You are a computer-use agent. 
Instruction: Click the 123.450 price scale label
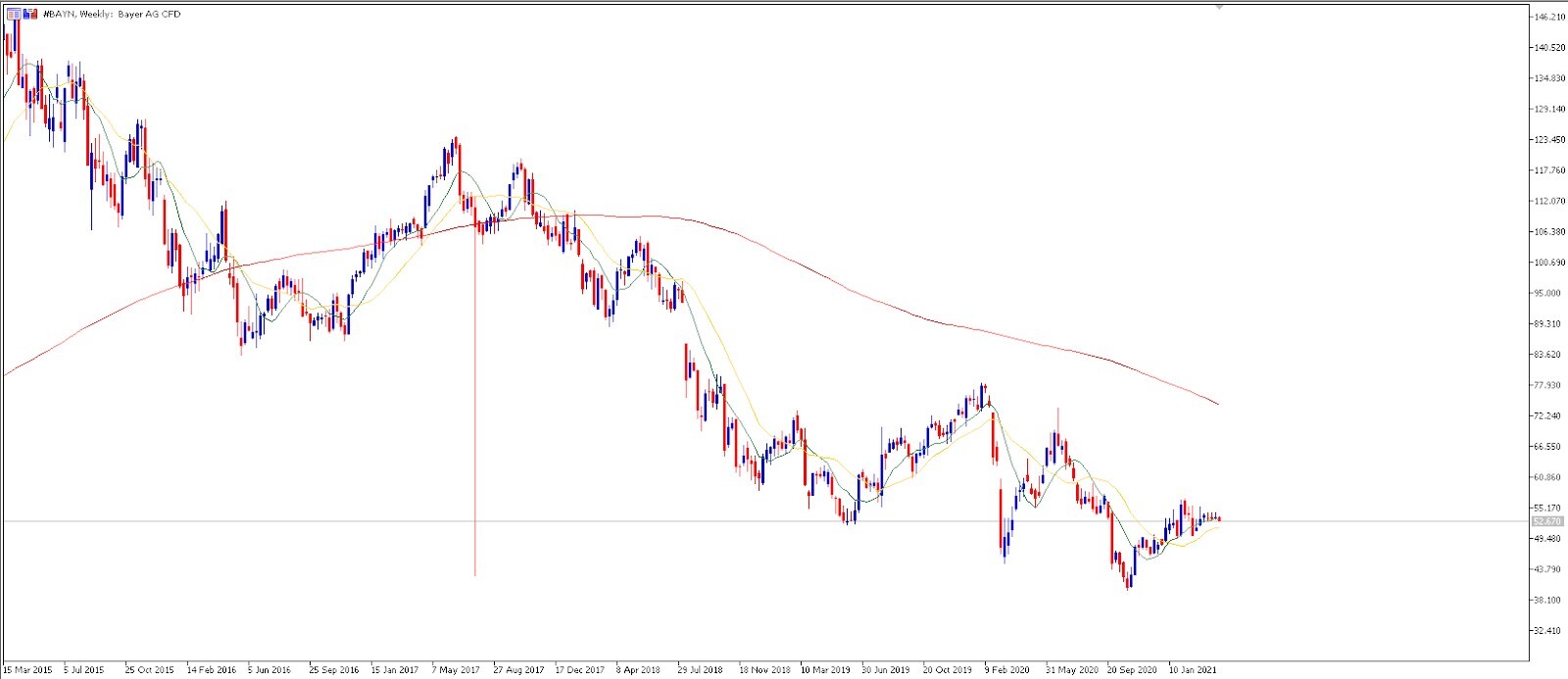[x=1549, y=140]
